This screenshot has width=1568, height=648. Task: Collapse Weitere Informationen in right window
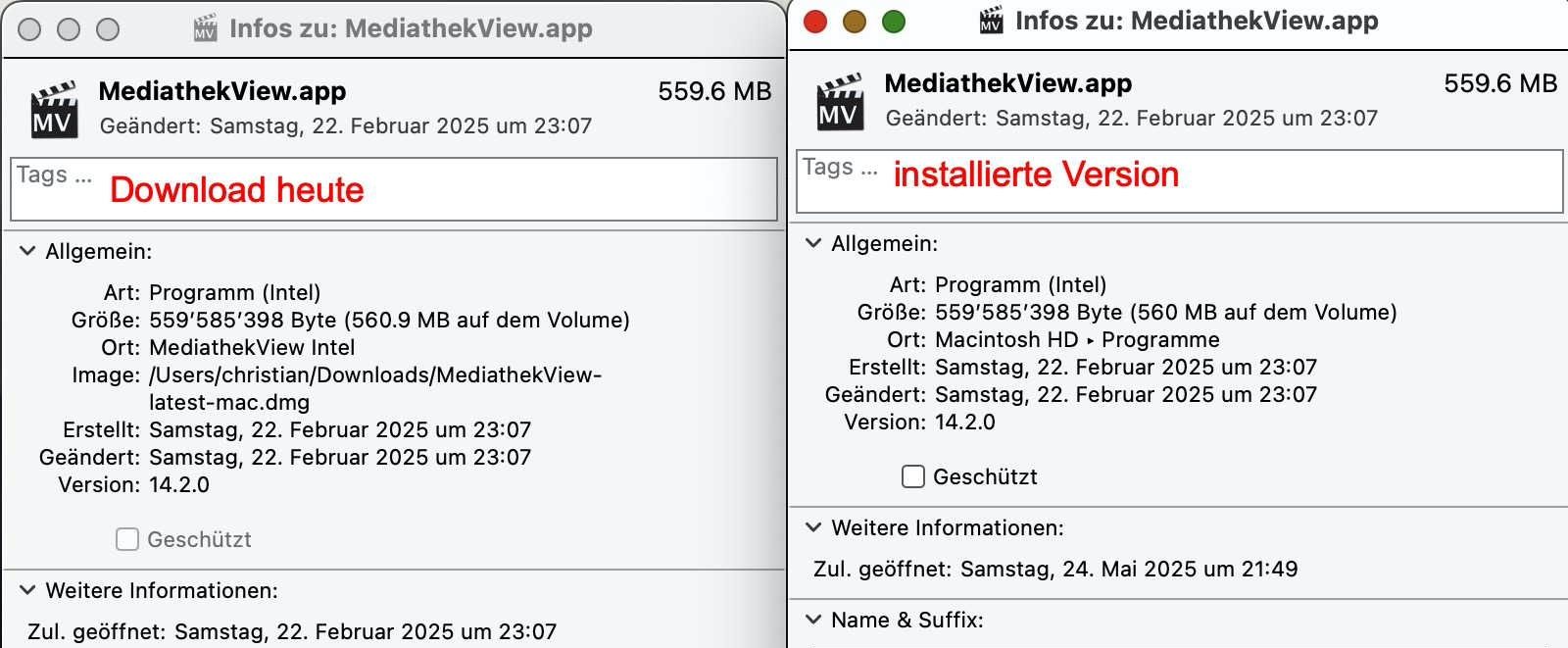point(813,527)
